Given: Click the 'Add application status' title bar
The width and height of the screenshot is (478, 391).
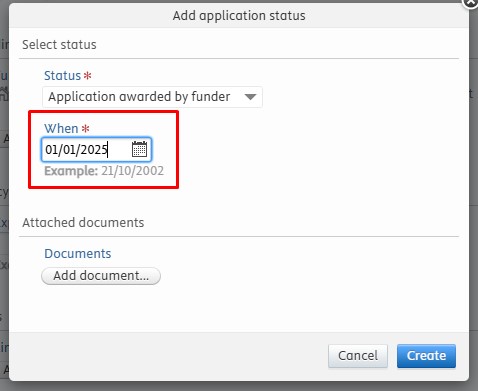Looking at the screenshot, I should click(x=239, y=16).
